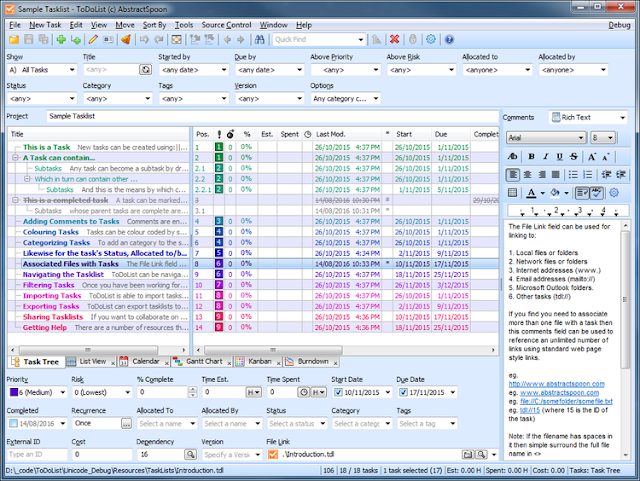Open the comments text color picker
640x481 pixels.
[532, 192]
